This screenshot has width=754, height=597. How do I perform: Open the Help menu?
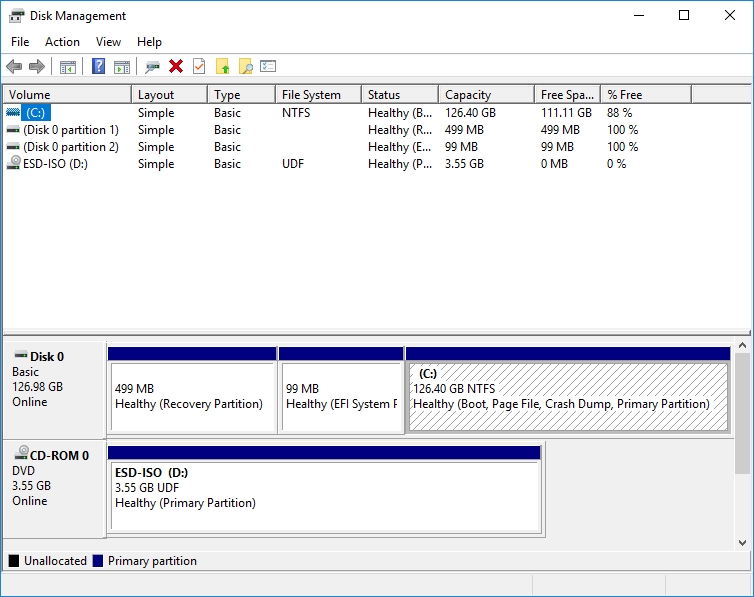tap(149, 42)
